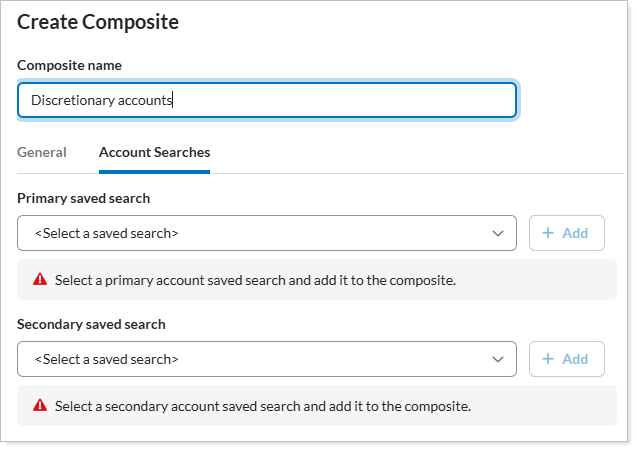Open the Primary saved search dropdown
This screenshot has height=451, width=637.
point(266,233)
